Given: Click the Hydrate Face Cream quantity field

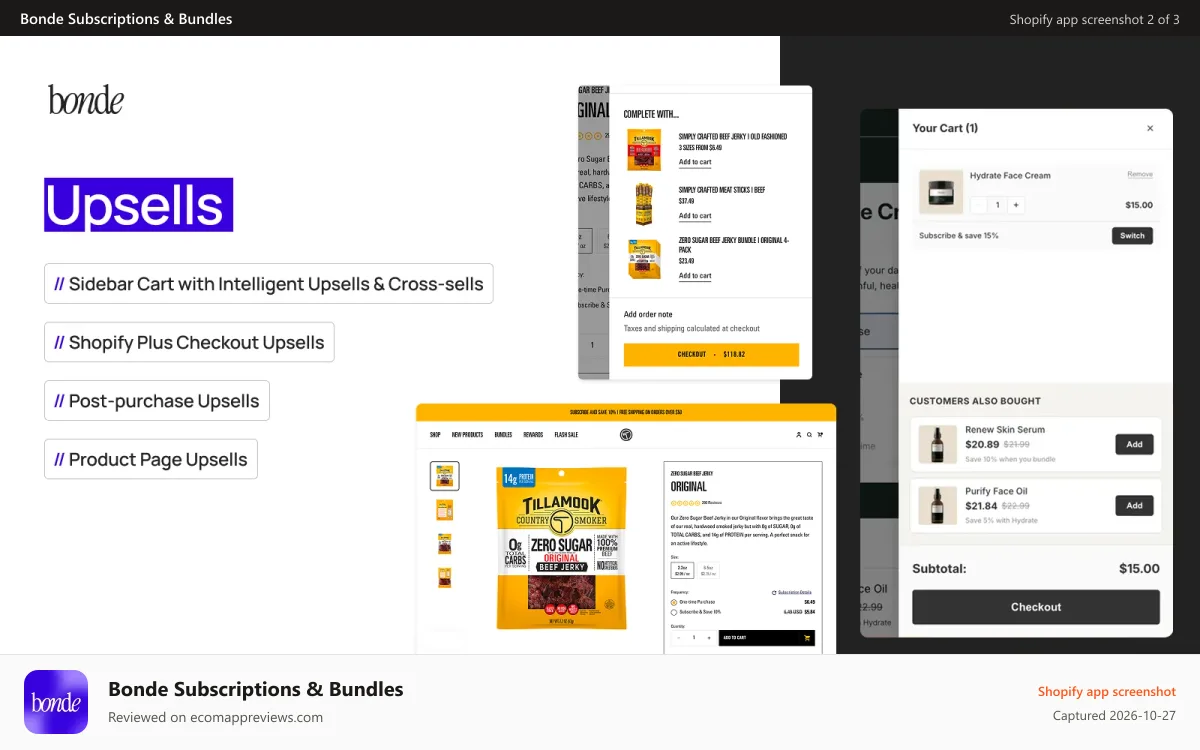Looking at the screenshot, I should pos(997,205).
